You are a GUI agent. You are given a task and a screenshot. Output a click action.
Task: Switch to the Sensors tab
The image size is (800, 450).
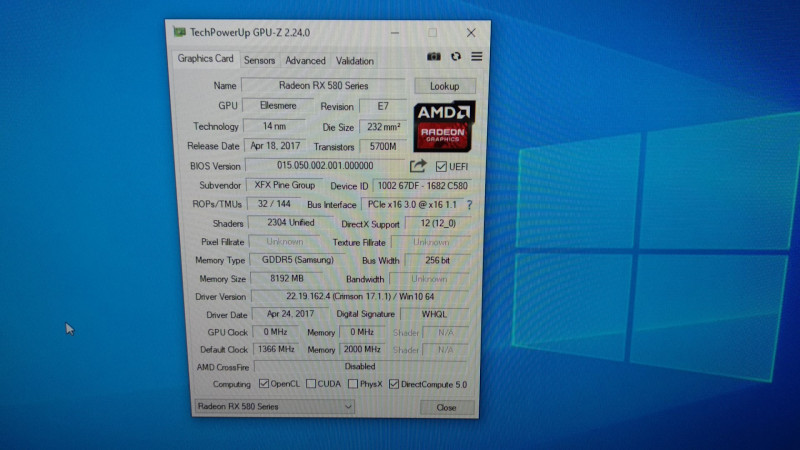(259, 60)
